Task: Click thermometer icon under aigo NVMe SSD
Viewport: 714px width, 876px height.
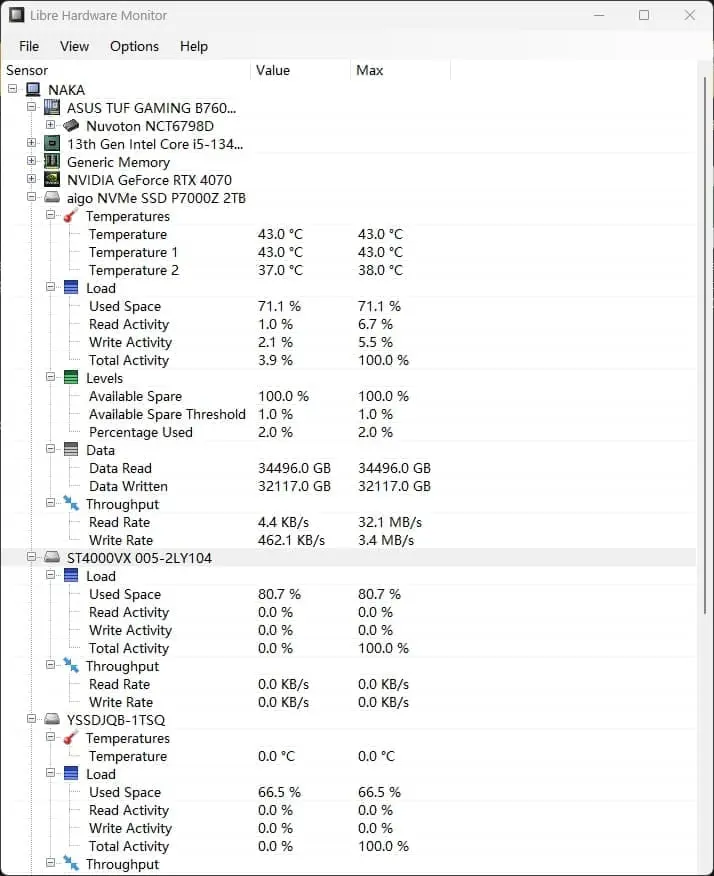Action: coord(71,215)
